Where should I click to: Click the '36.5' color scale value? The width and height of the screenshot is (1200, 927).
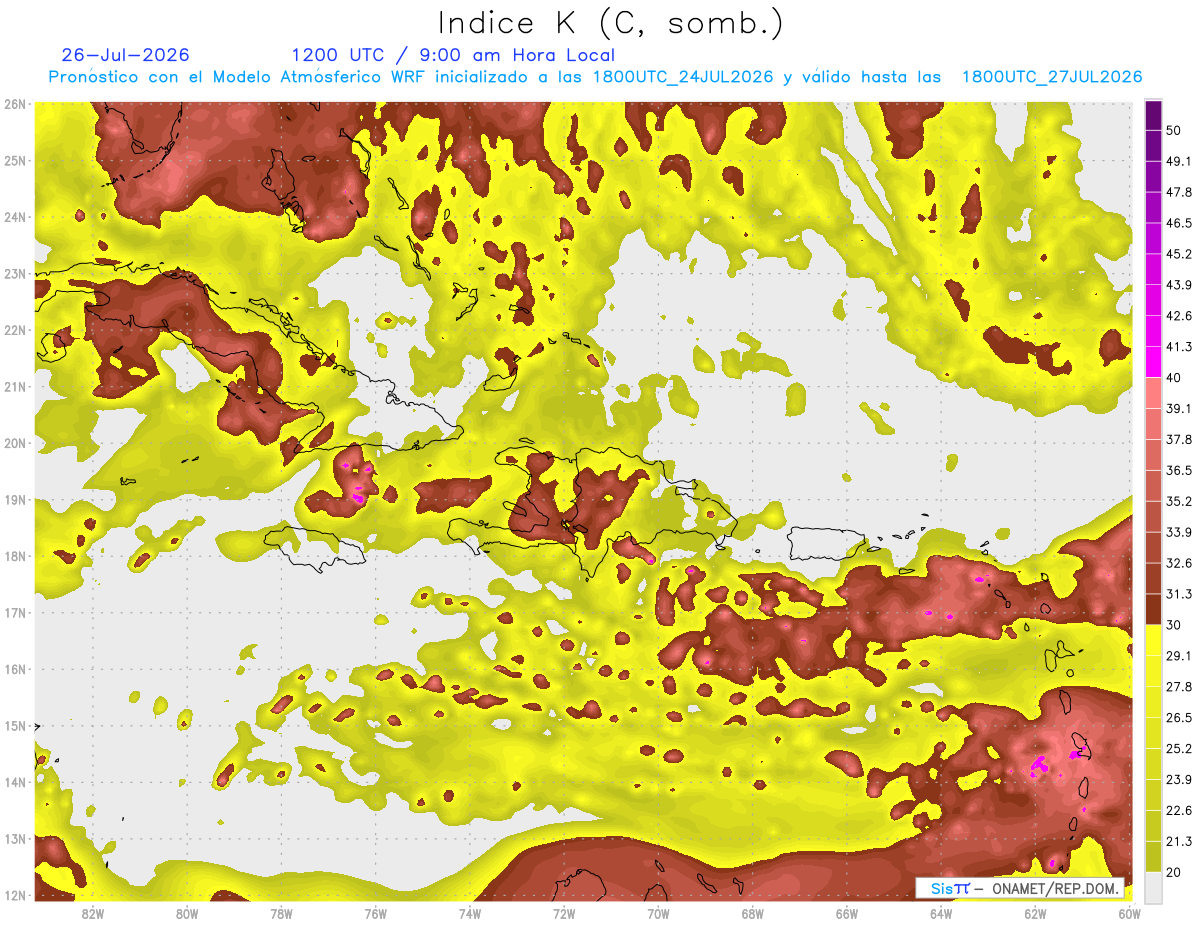tap(1178, 470)
